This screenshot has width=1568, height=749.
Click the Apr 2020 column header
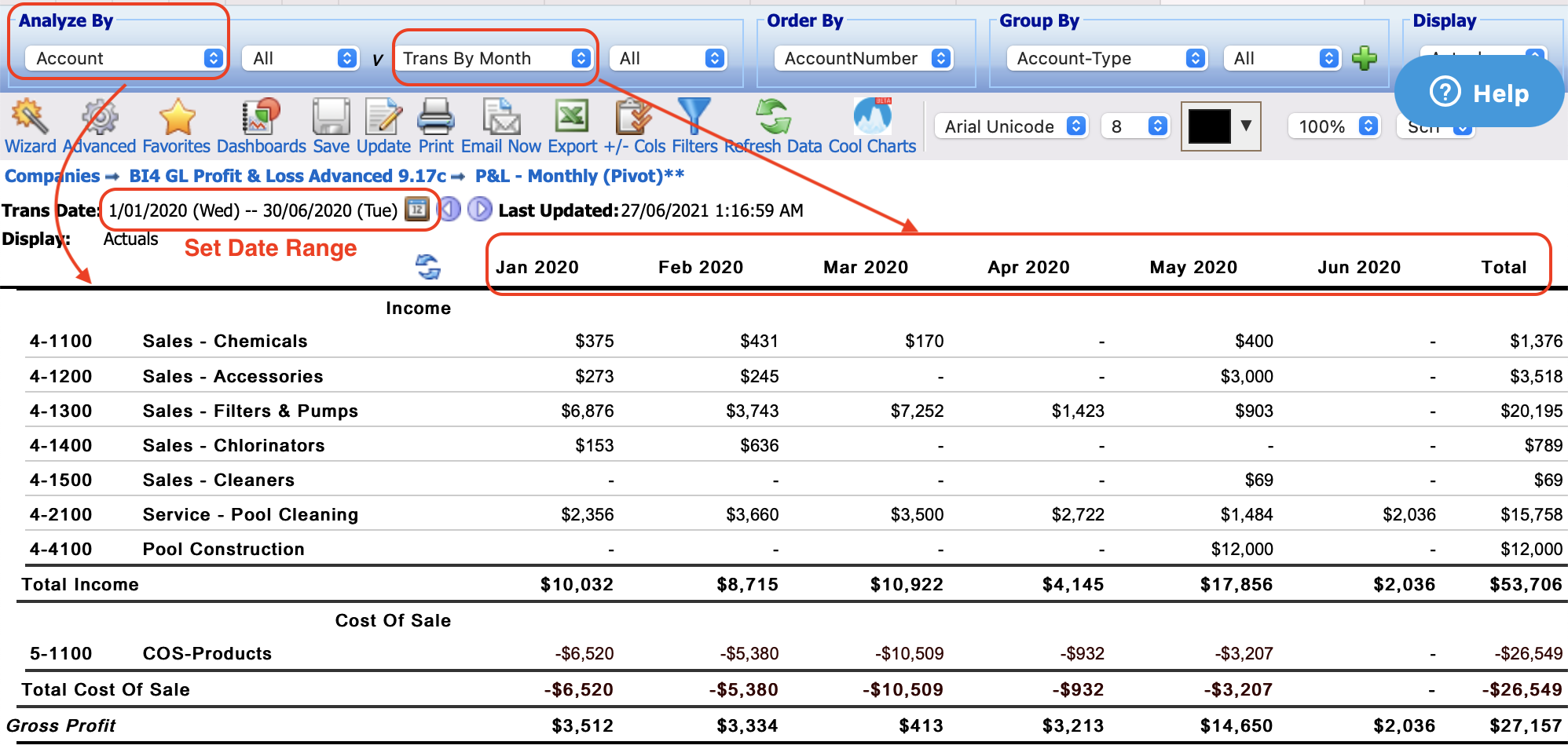click(1028, 267)
